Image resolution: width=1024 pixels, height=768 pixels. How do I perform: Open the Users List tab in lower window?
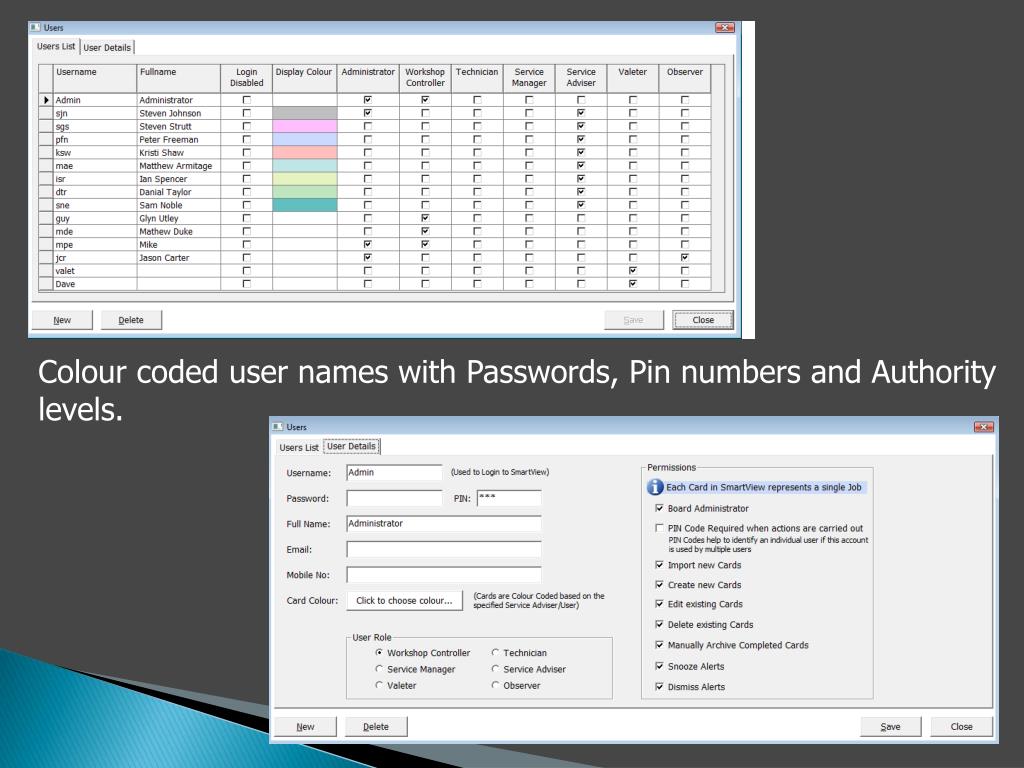pos(298,447)
